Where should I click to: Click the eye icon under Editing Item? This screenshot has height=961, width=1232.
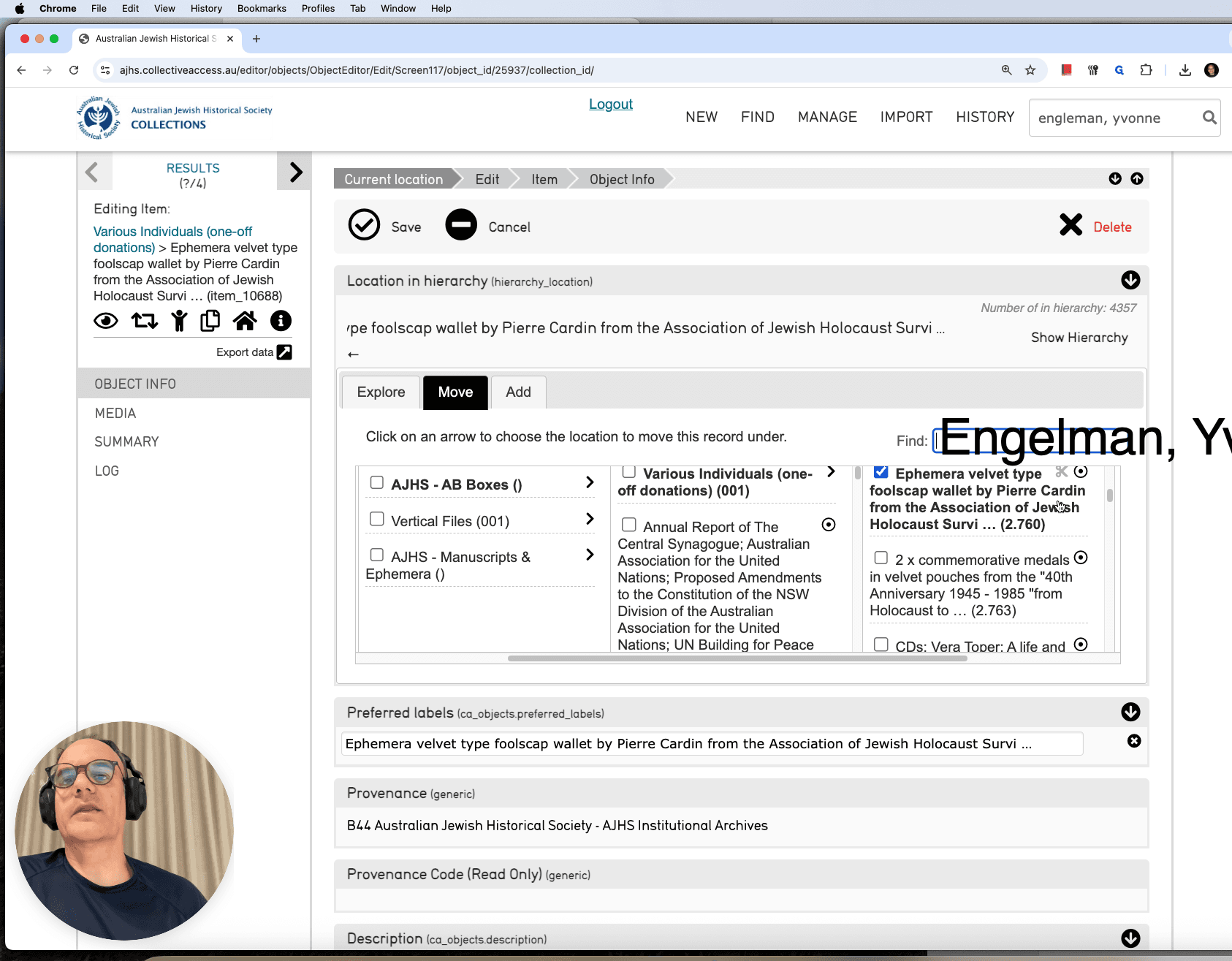106,321
